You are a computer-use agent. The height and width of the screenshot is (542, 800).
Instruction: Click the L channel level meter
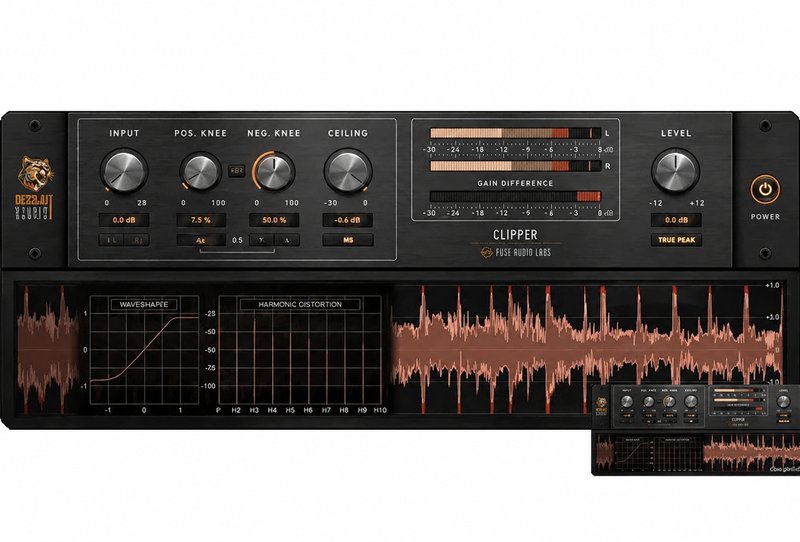515,133
